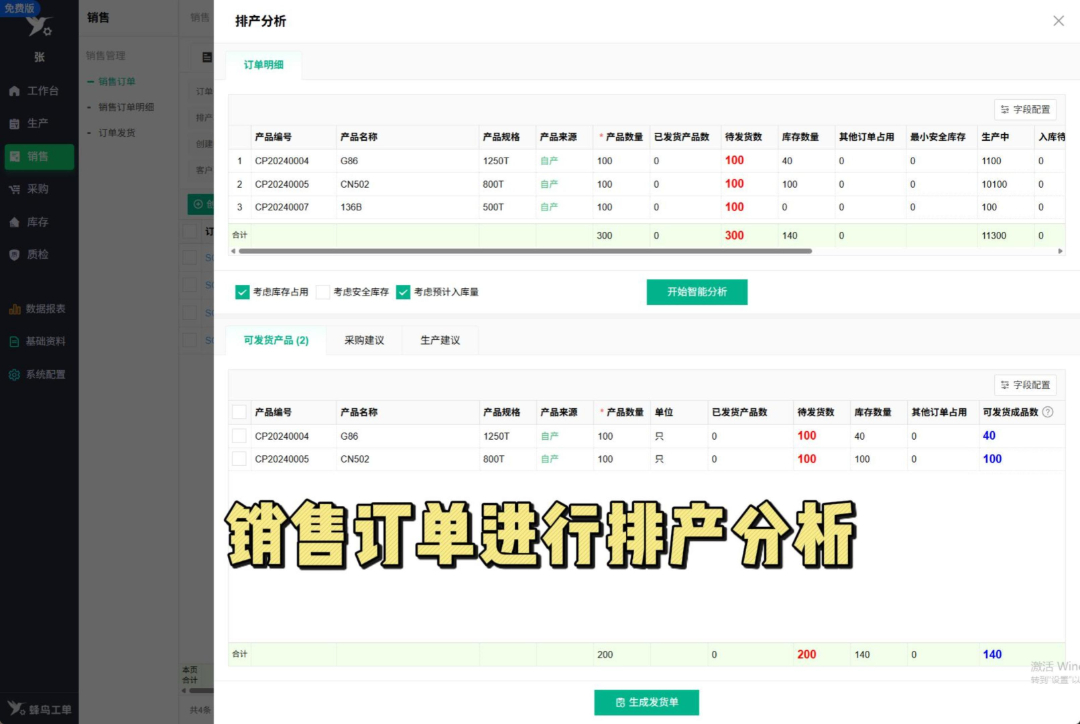Open the 采购 cart icon in sidebar
1080x724 pixels.
pos(14,189)
